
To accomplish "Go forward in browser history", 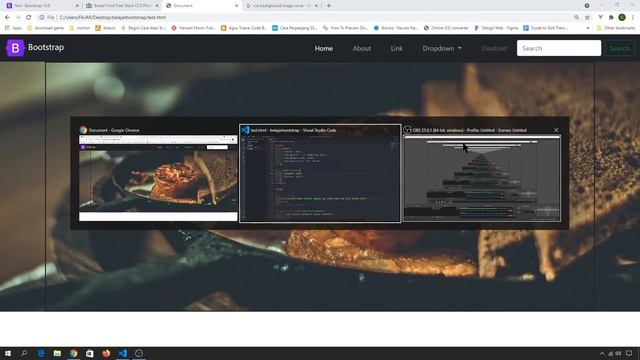I will (x=18, y=17).
